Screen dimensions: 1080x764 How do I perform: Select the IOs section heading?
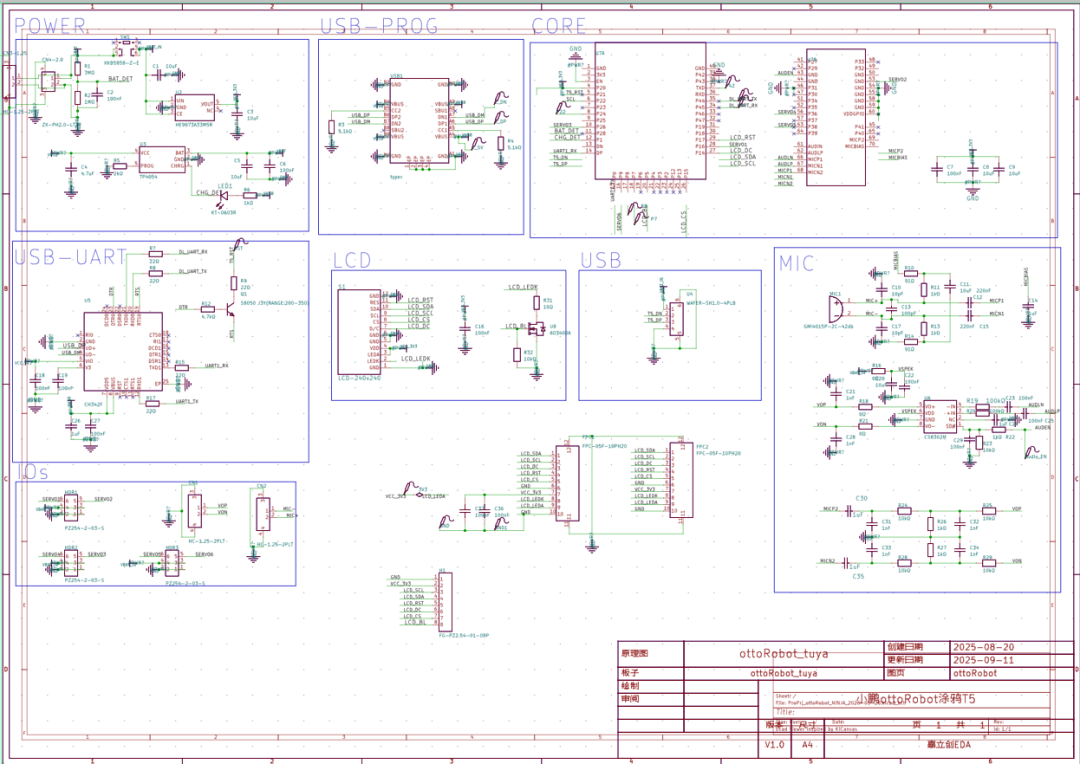tap(32, 472)
